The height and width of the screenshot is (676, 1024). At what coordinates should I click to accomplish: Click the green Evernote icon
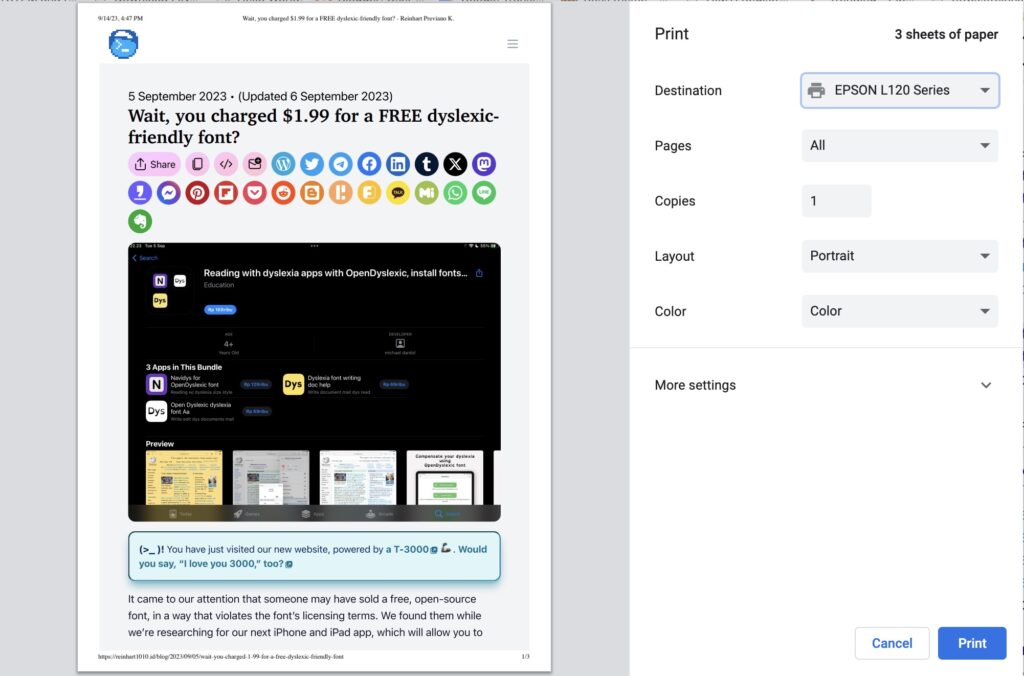click(140, 221)
